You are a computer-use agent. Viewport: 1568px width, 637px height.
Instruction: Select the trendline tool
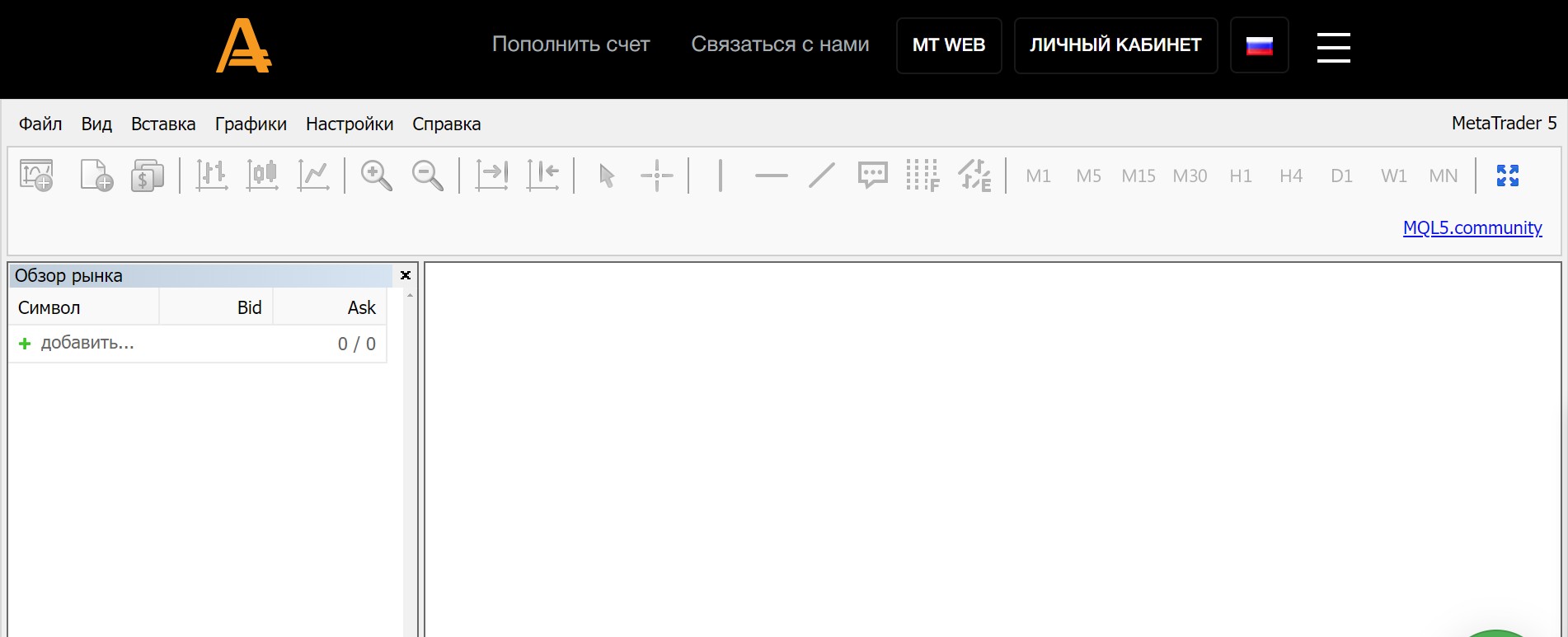click(822, 175)
